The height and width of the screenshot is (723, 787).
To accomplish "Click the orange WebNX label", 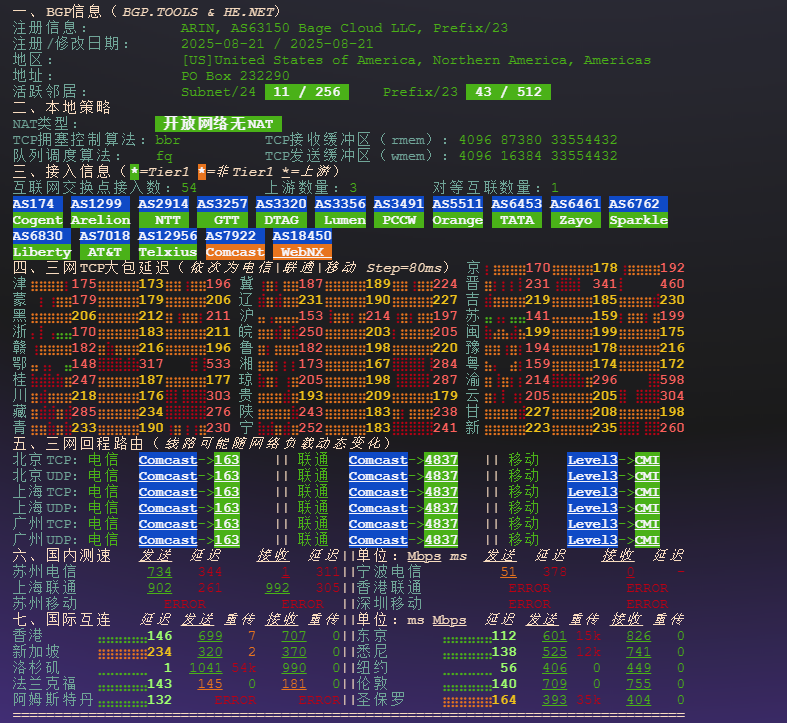I will [x=302, y=252].
